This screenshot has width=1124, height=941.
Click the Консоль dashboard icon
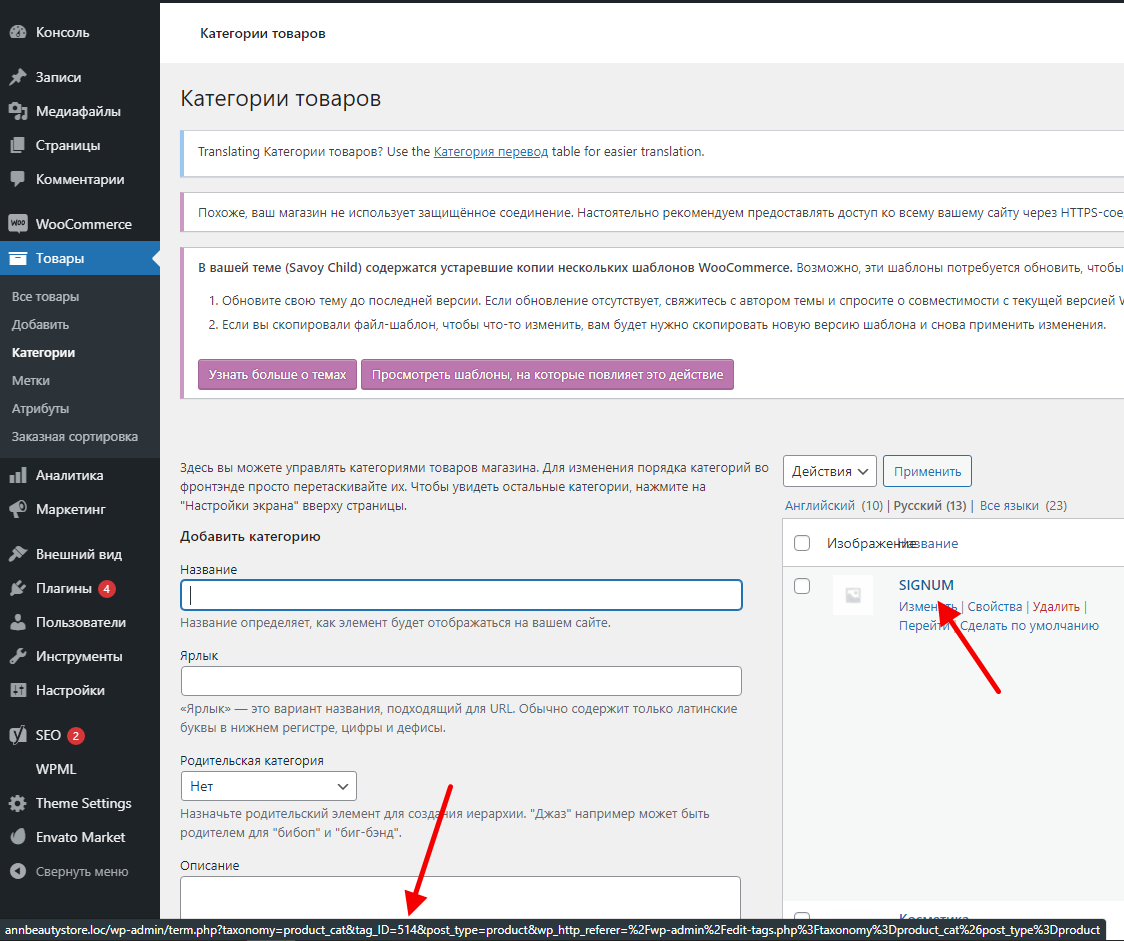18,32
